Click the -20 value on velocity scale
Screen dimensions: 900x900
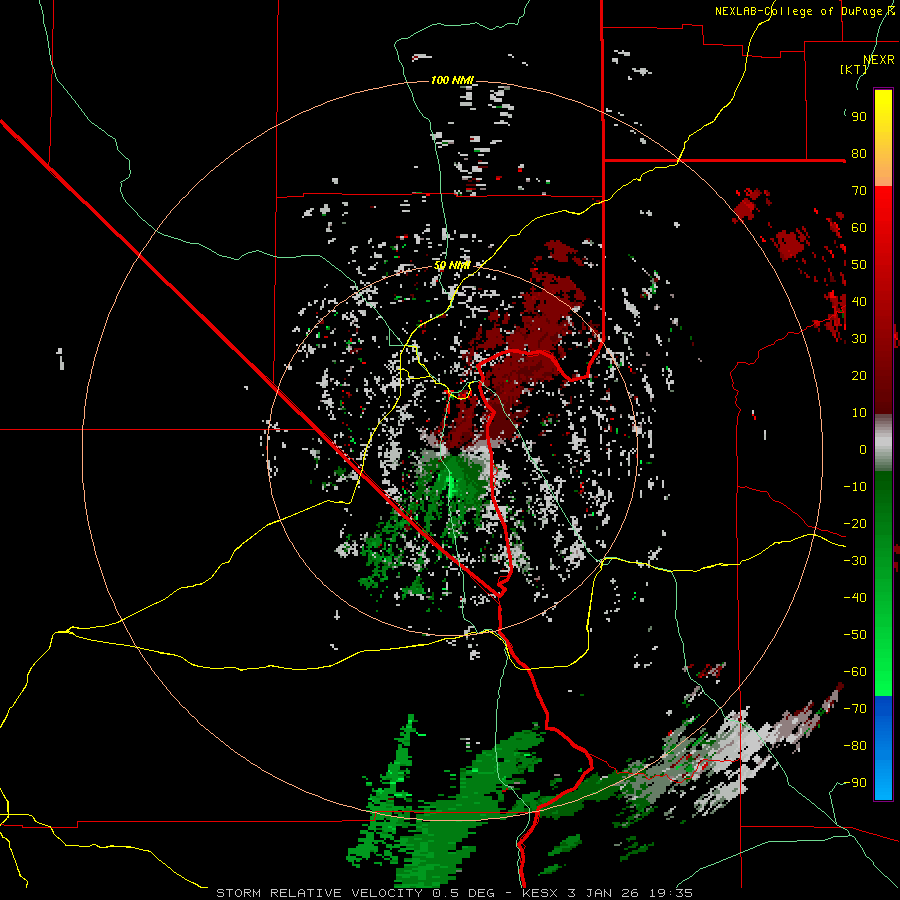coord(855,523)
